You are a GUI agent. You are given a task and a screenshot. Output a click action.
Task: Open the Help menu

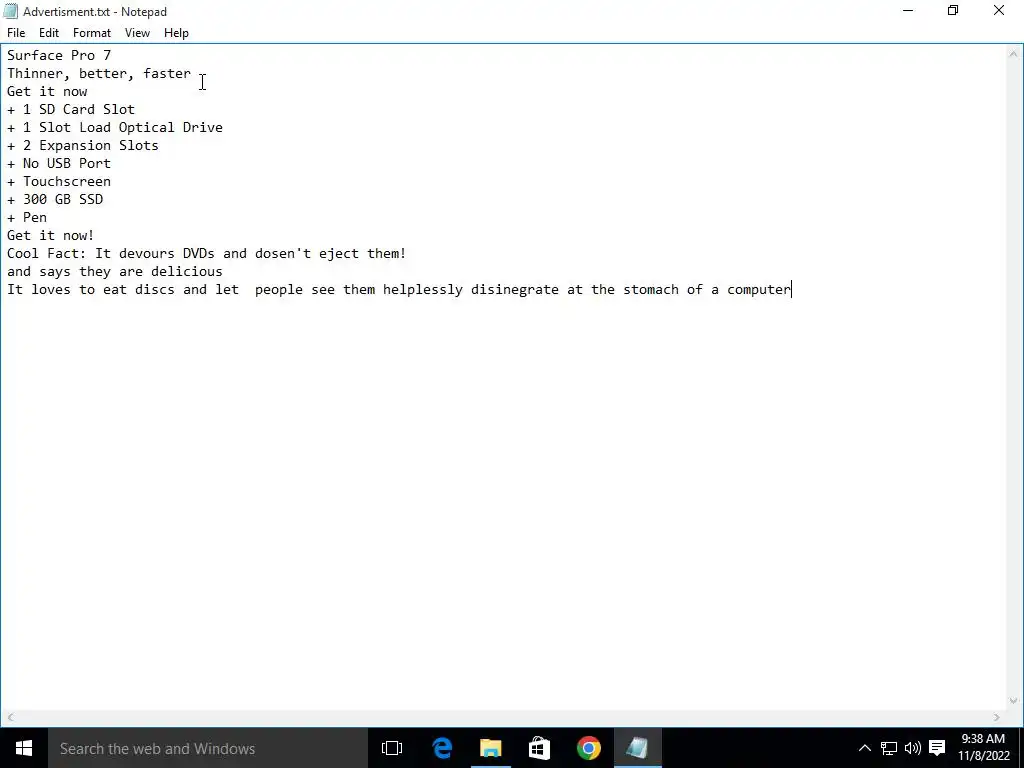(x=176, y=33)
